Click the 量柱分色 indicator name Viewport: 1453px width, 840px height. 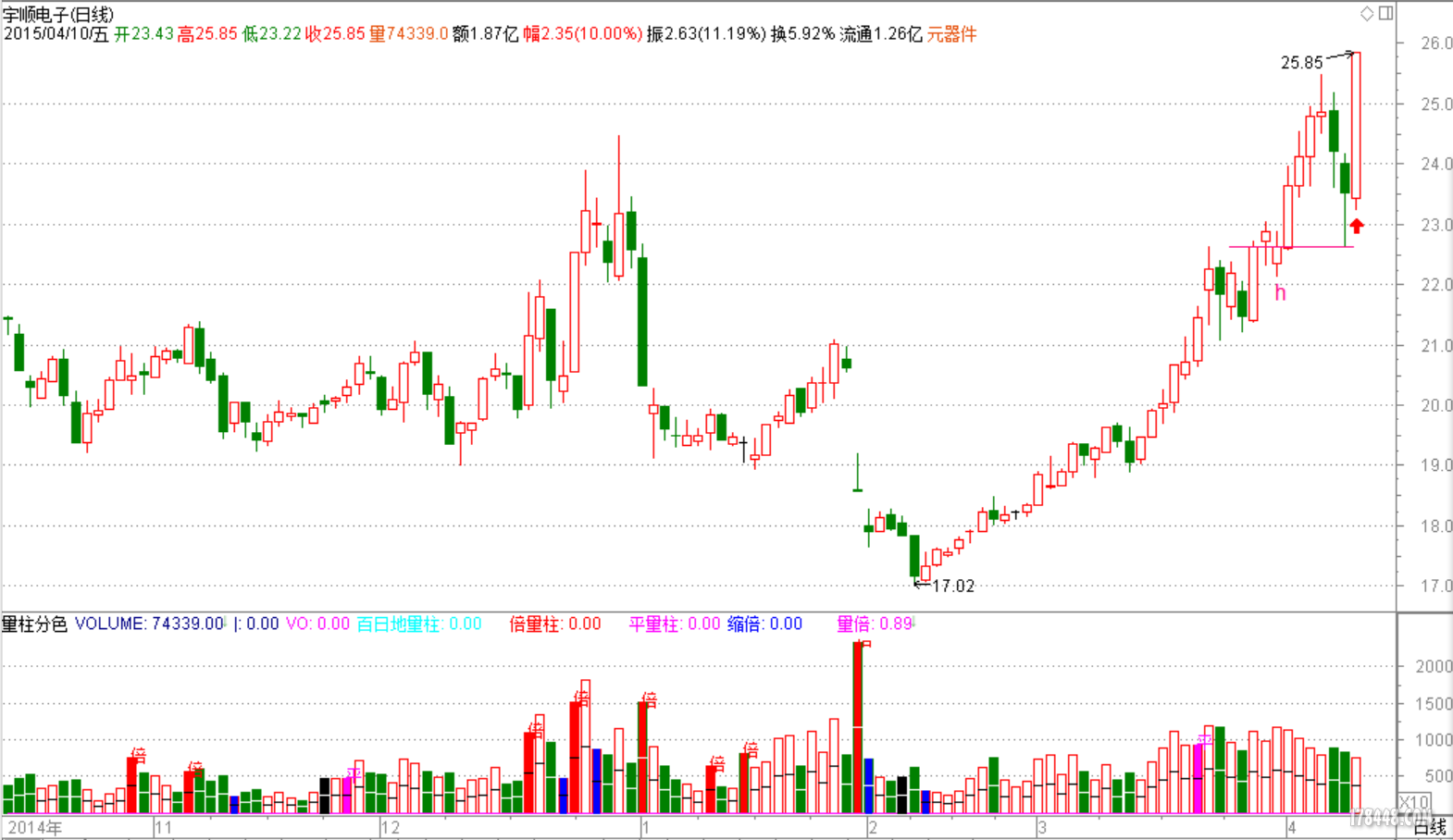pos(34,624)
